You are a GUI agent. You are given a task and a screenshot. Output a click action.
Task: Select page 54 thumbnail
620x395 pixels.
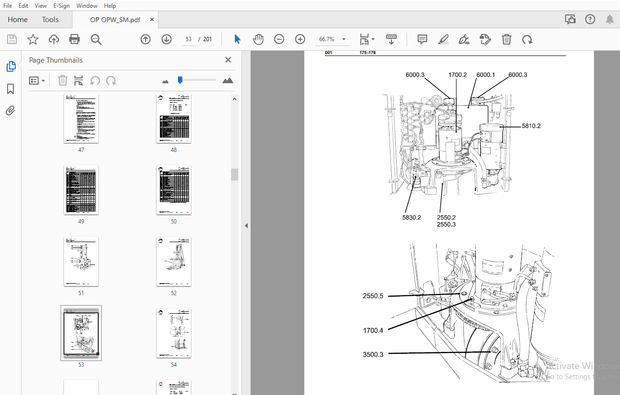(174, 333)
